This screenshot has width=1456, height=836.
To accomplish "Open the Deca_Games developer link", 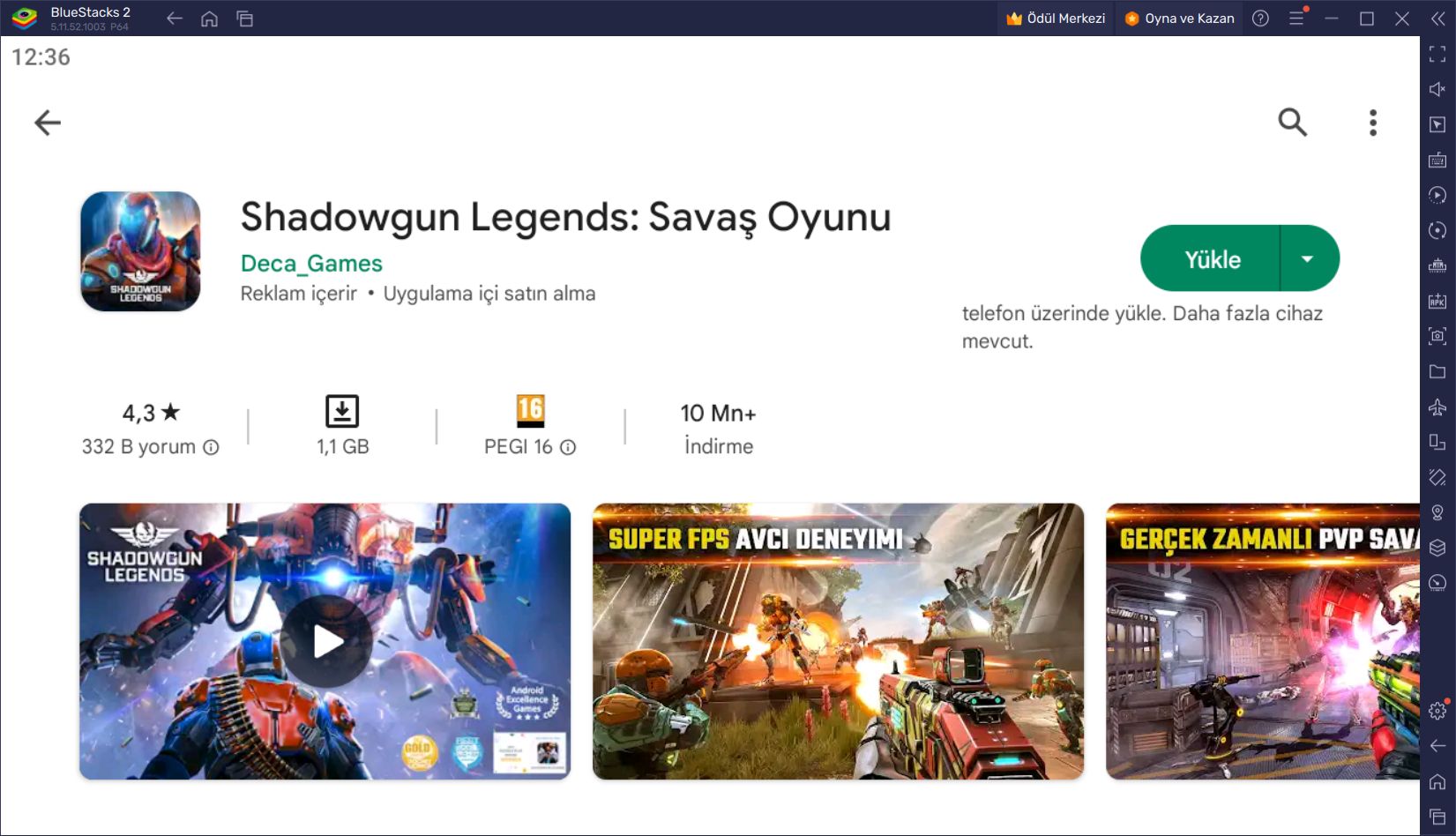I will coord(311,264).
